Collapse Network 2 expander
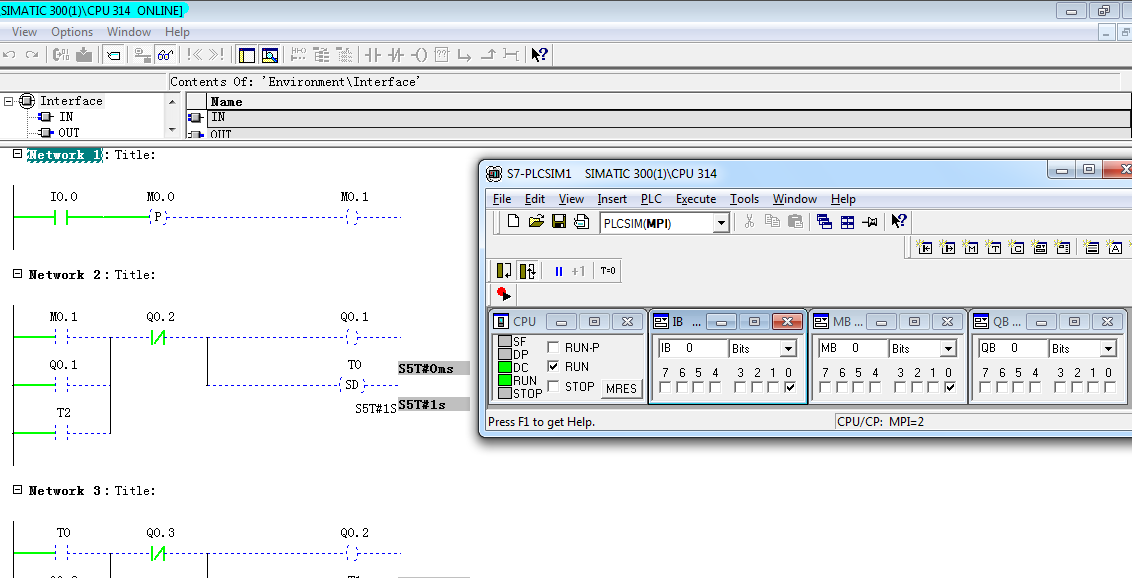Image resolution: width=1132 pixels, height=578 pixels. 18,273
